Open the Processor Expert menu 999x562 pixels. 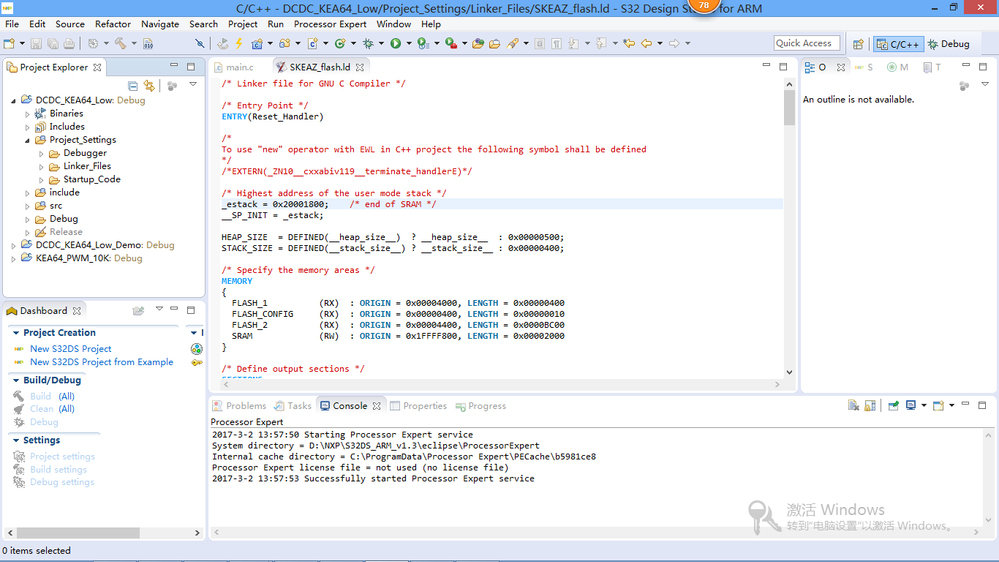[x=330, y=24]
